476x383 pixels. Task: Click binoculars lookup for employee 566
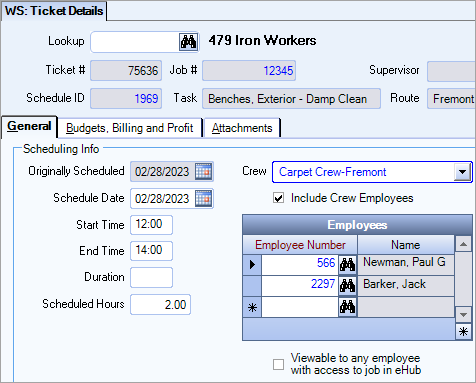pos(347,265)
